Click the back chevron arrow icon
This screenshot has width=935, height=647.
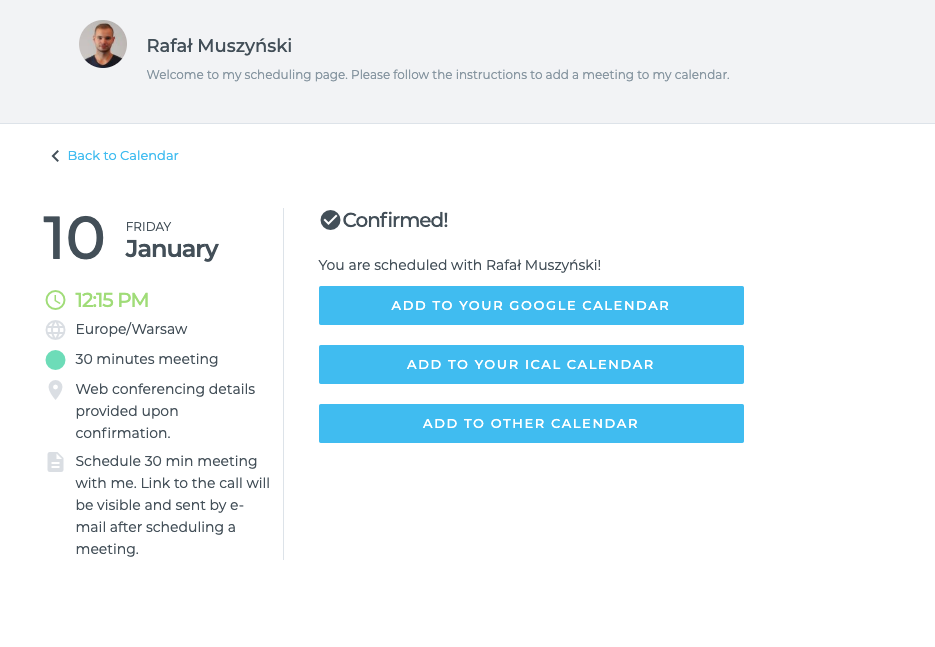(55, 156)
